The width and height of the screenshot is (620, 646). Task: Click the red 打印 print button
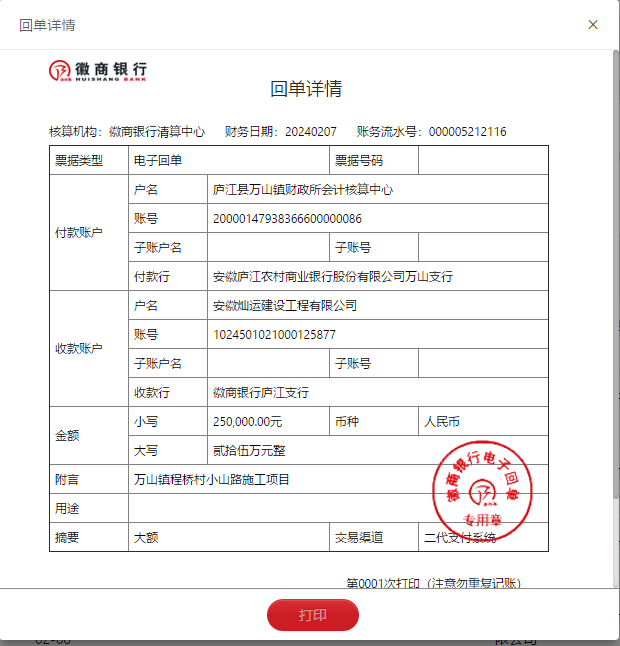pos(312,615)
